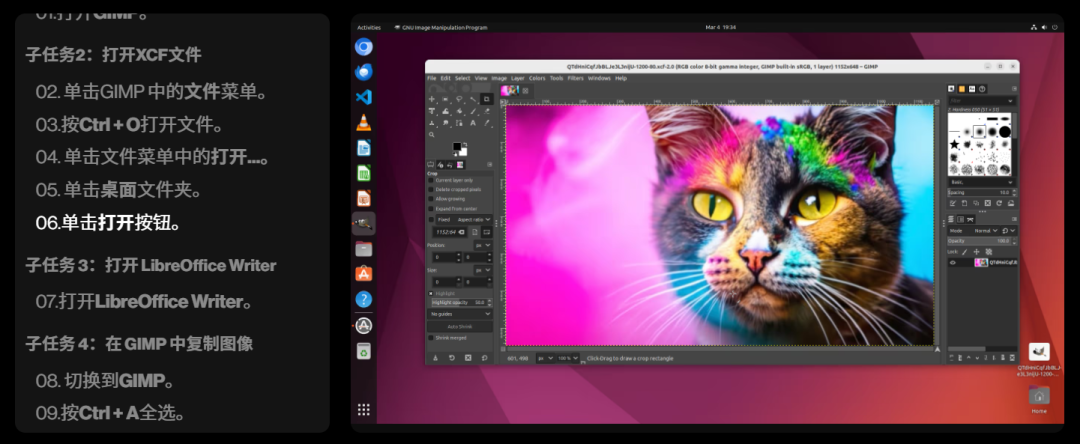Screen dimensions: 1080x444
Task: Click the Reset to default values icon
Action: [484, 358]
